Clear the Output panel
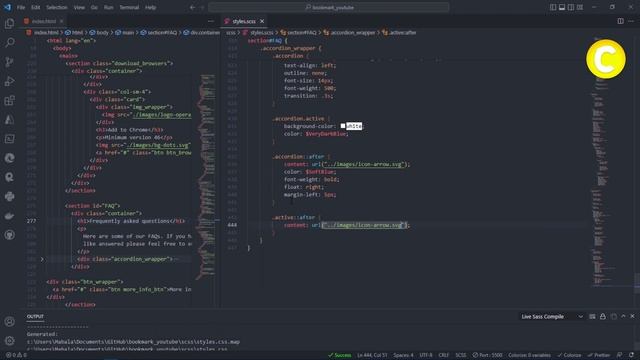The width and height of the screenshot is (640, 360). [x=592, y=316]
